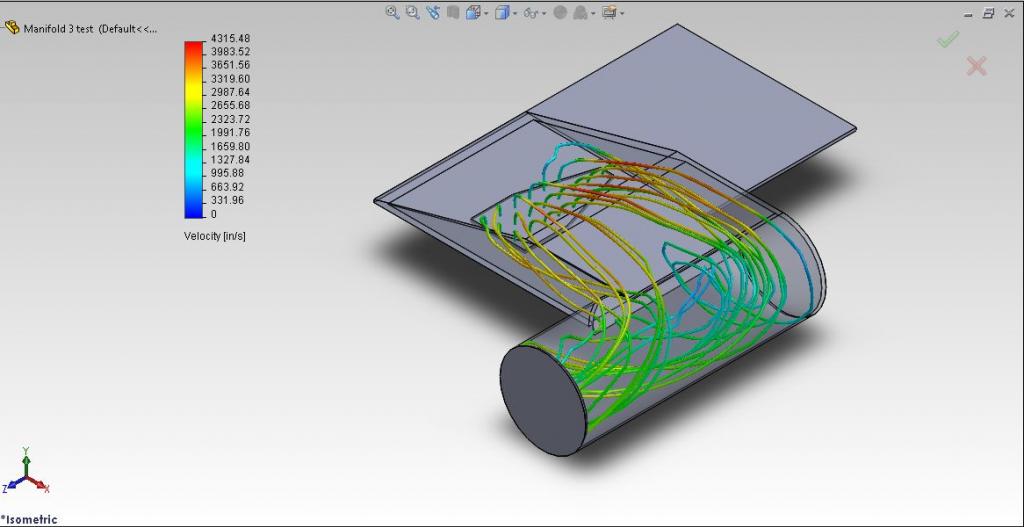Expand the Hide/Show Items dropdown arrow
Screen dimensions: 1024x527
point(544,13)
